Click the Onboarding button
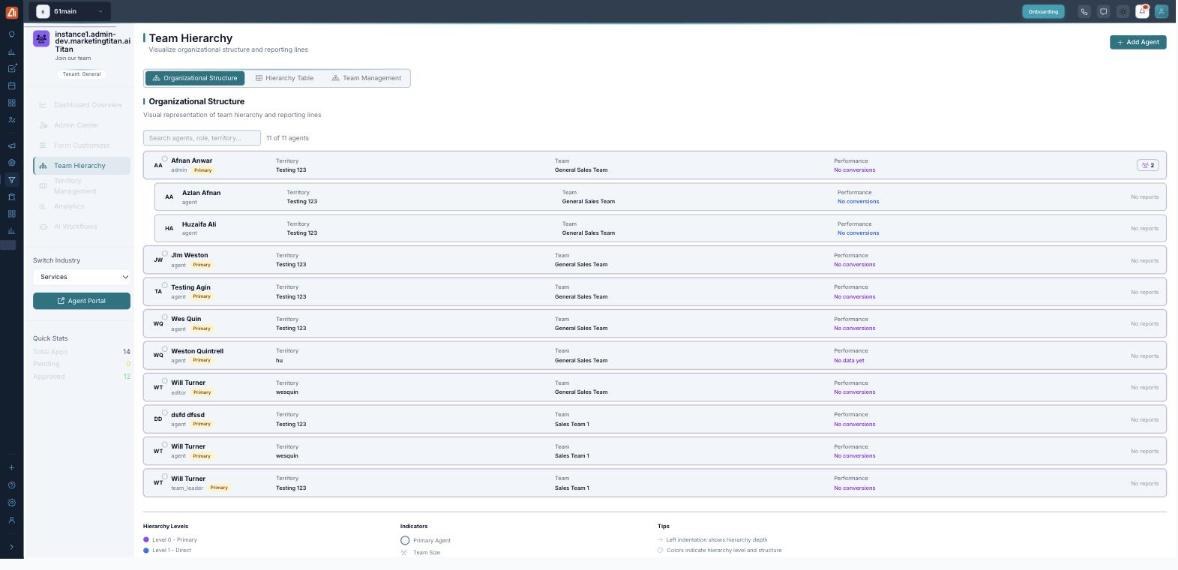This screenshot has width=1178, height=570. 1044,11
